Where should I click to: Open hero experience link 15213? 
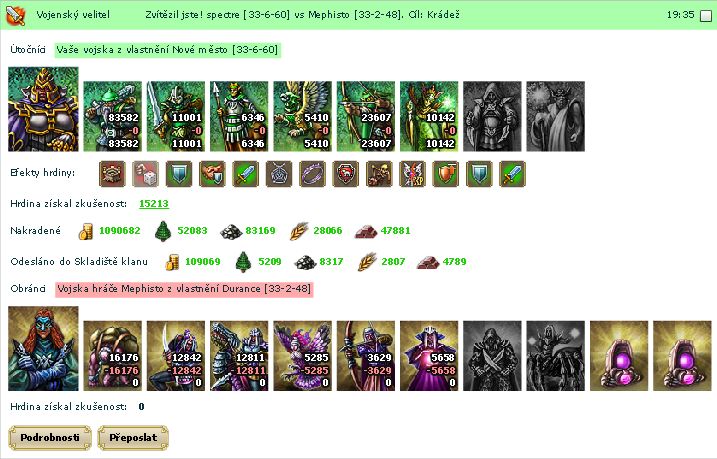point(154,203)
